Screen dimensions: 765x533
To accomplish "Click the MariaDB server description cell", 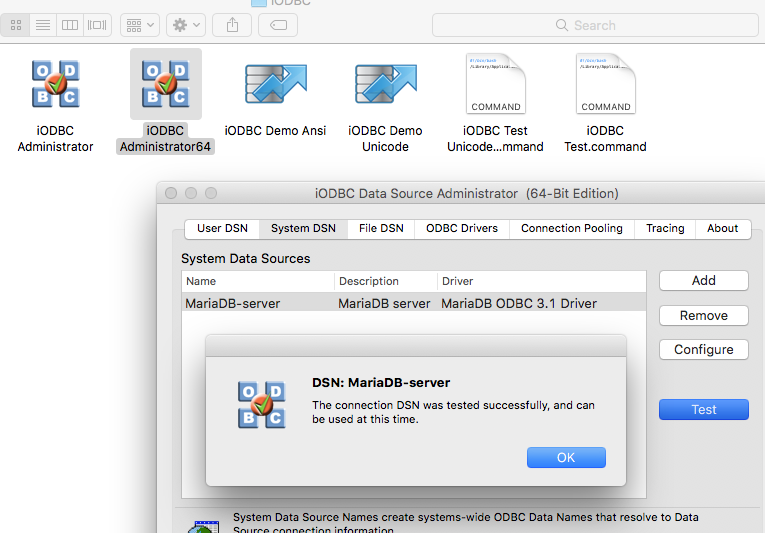I will point(384,304).
